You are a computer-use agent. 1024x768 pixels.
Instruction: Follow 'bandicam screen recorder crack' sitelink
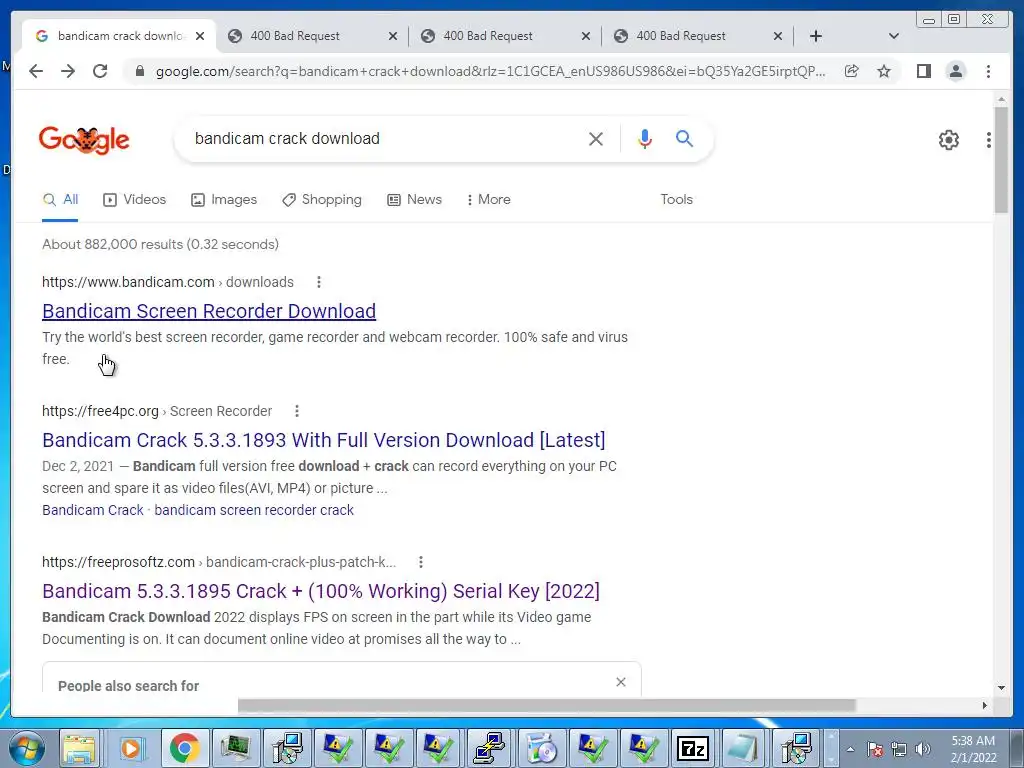[254, 510]
